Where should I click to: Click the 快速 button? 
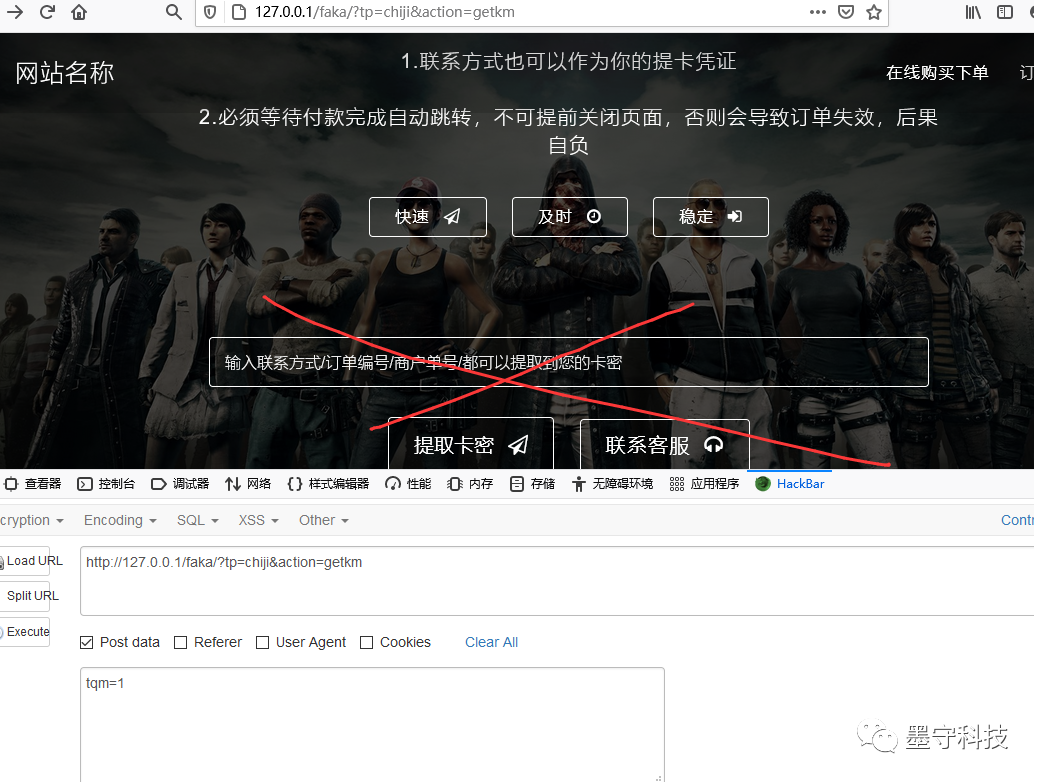click(x=428, y=217)
